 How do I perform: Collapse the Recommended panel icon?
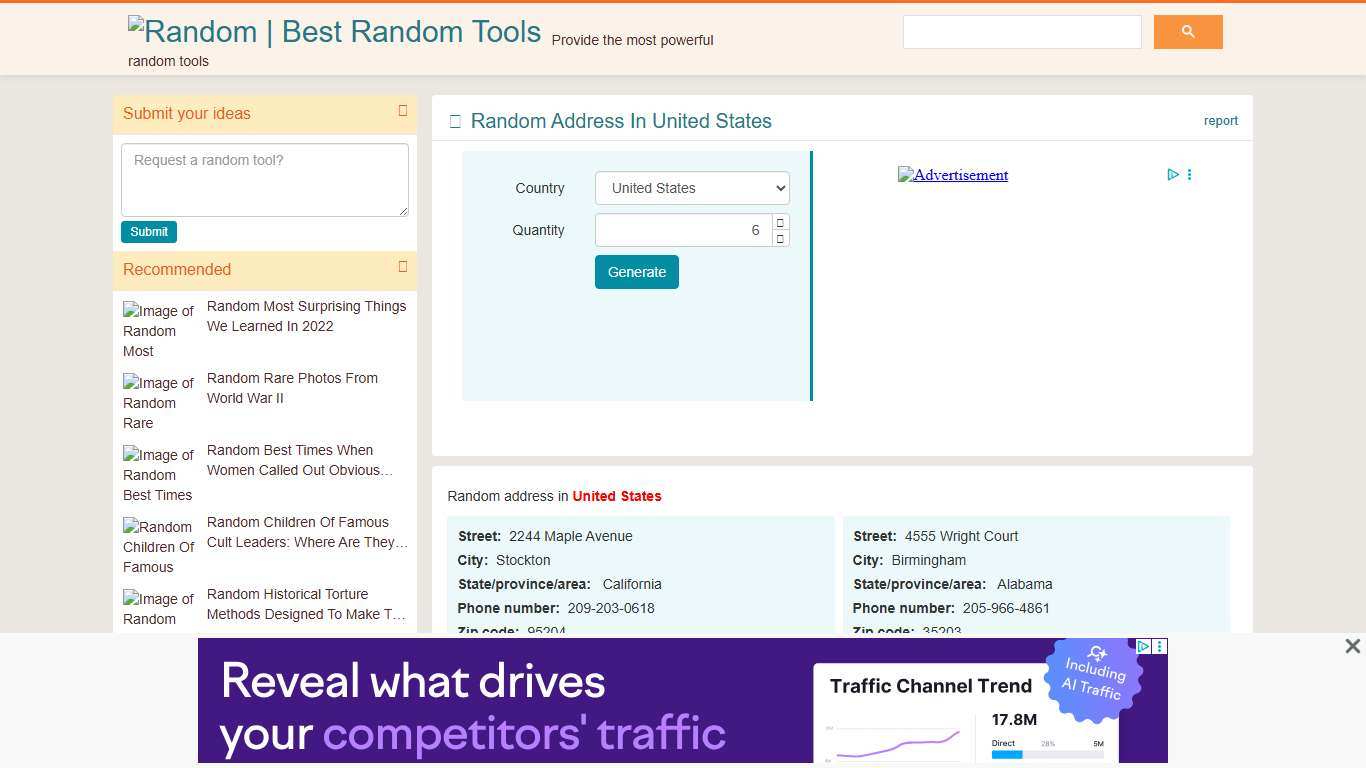coord(403,266)
